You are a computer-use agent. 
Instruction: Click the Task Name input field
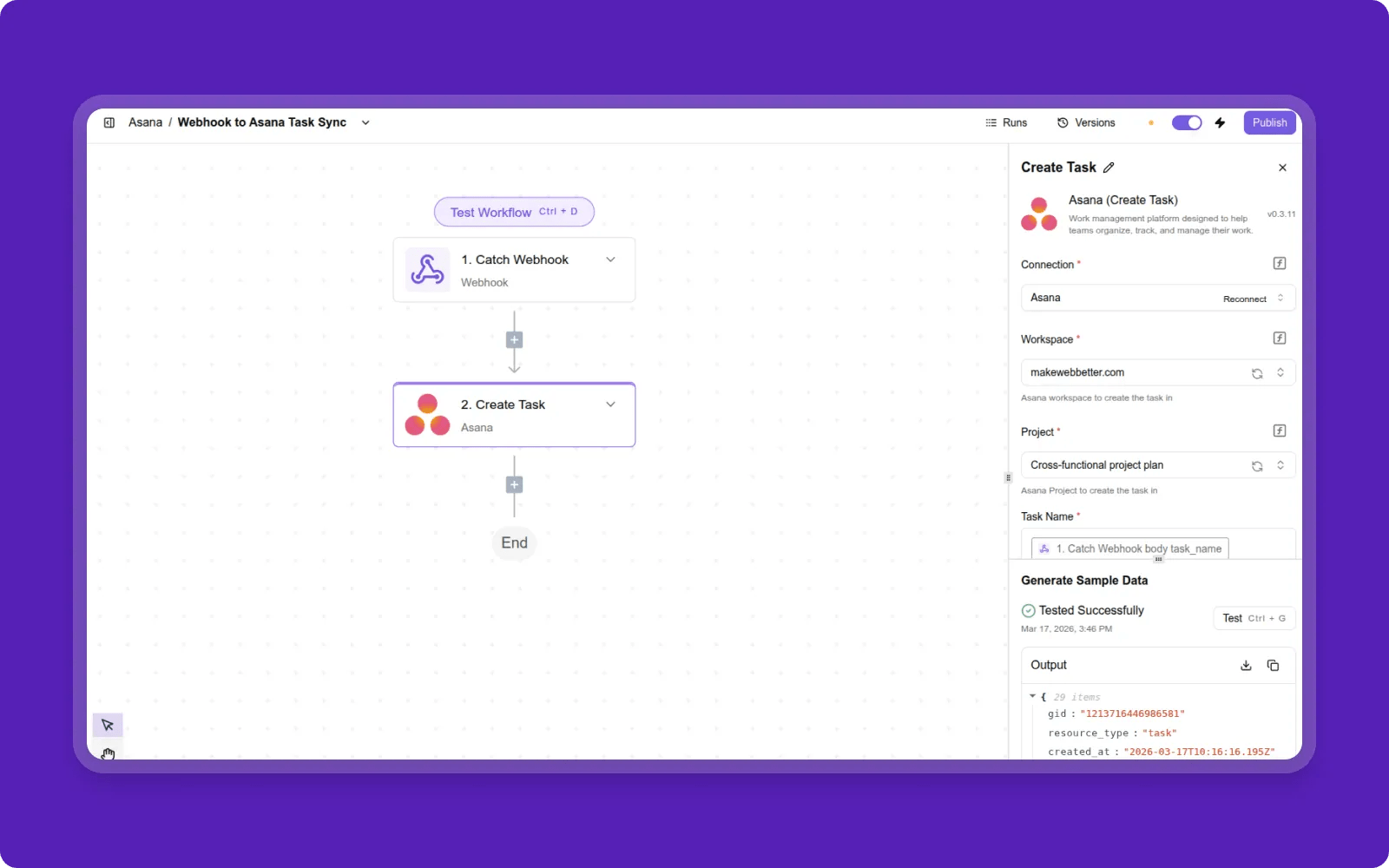click(1259, 547)
